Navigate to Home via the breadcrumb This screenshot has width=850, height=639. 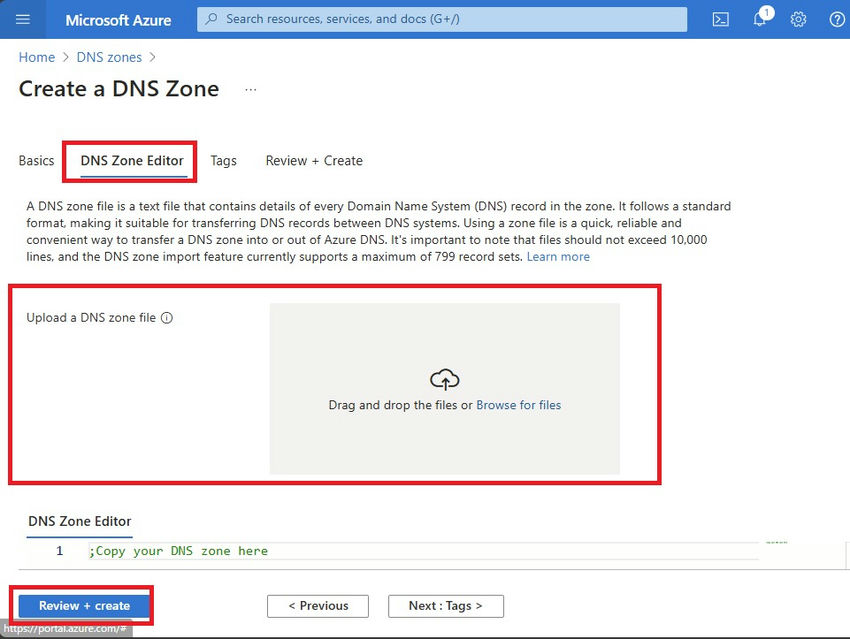(x=36, y=57)
